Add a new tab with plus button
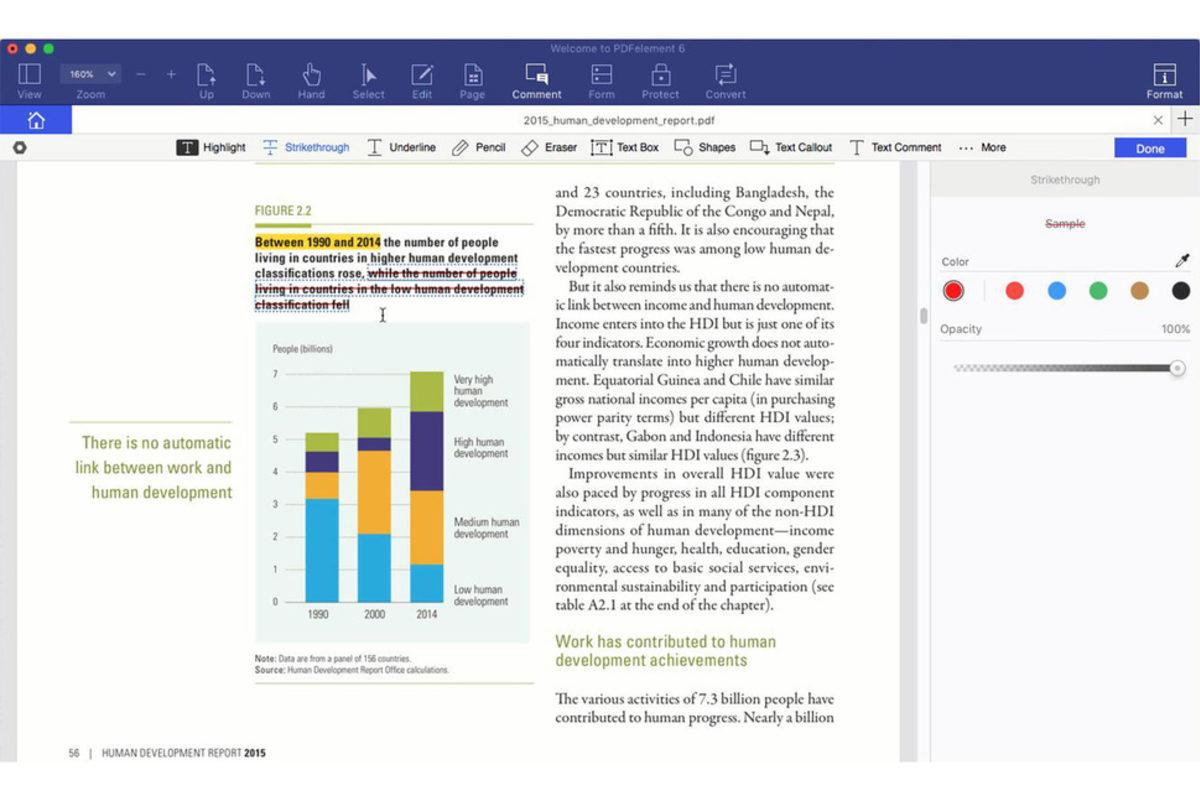The width and height of the screenshot is (1200, 801). coord(1184,120)
